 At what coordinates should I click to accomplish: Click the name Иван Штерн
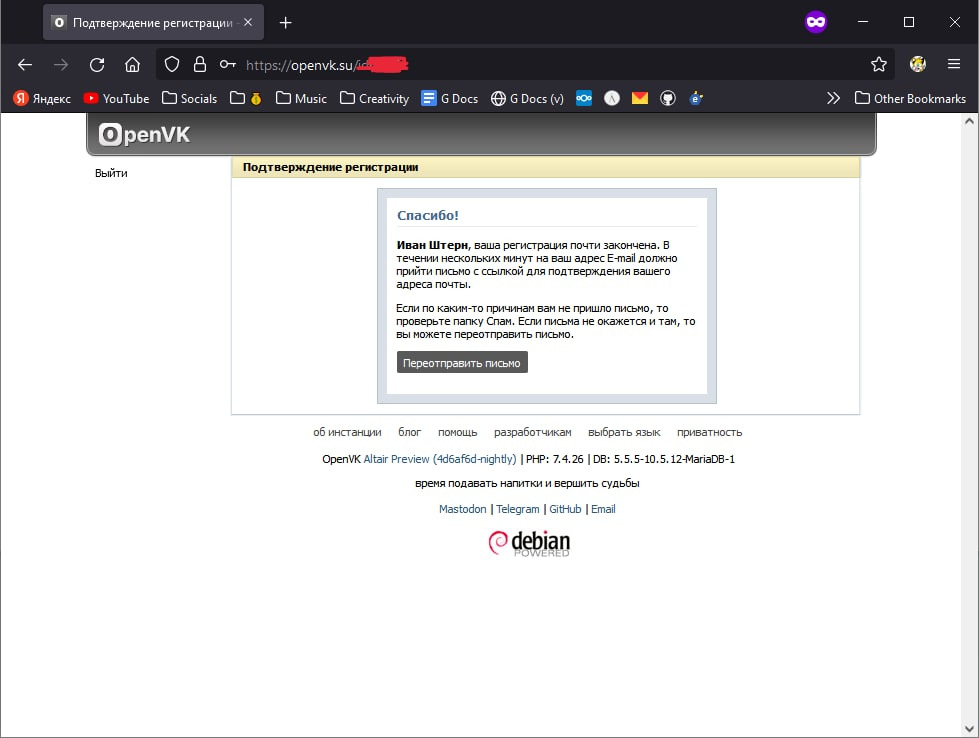coord(432,245)
